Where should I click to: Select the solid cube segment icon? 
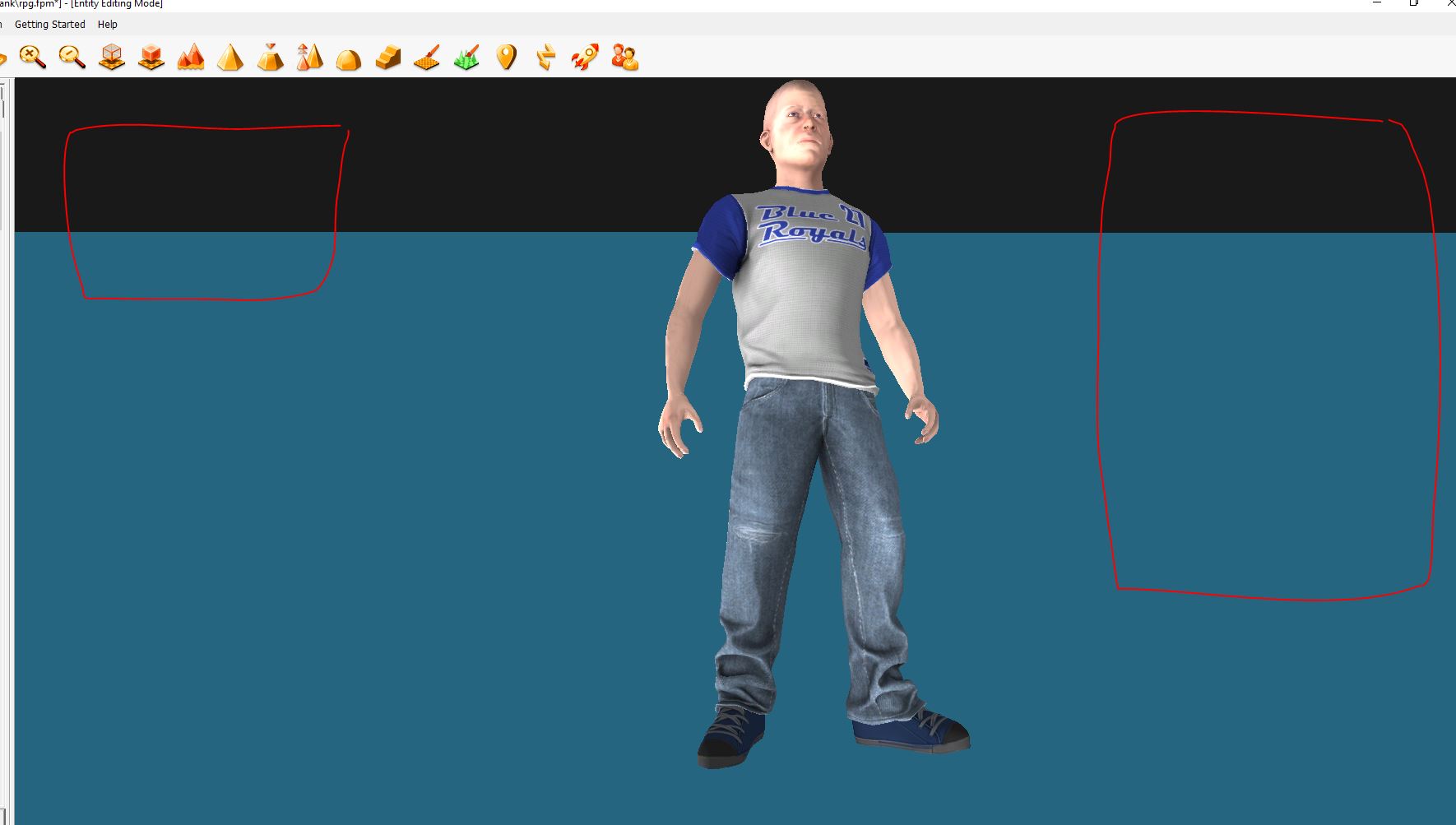coord(151,58)
